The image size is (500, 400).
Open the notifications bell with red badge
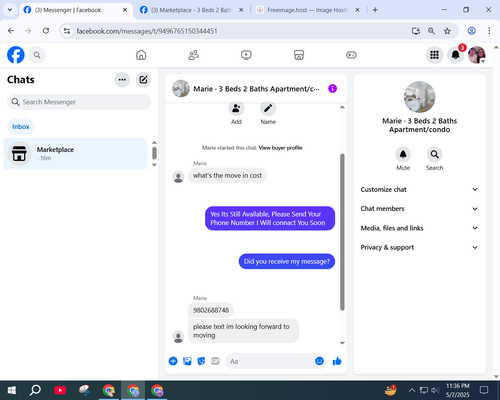pyautogui.click(x=456, y=55)
